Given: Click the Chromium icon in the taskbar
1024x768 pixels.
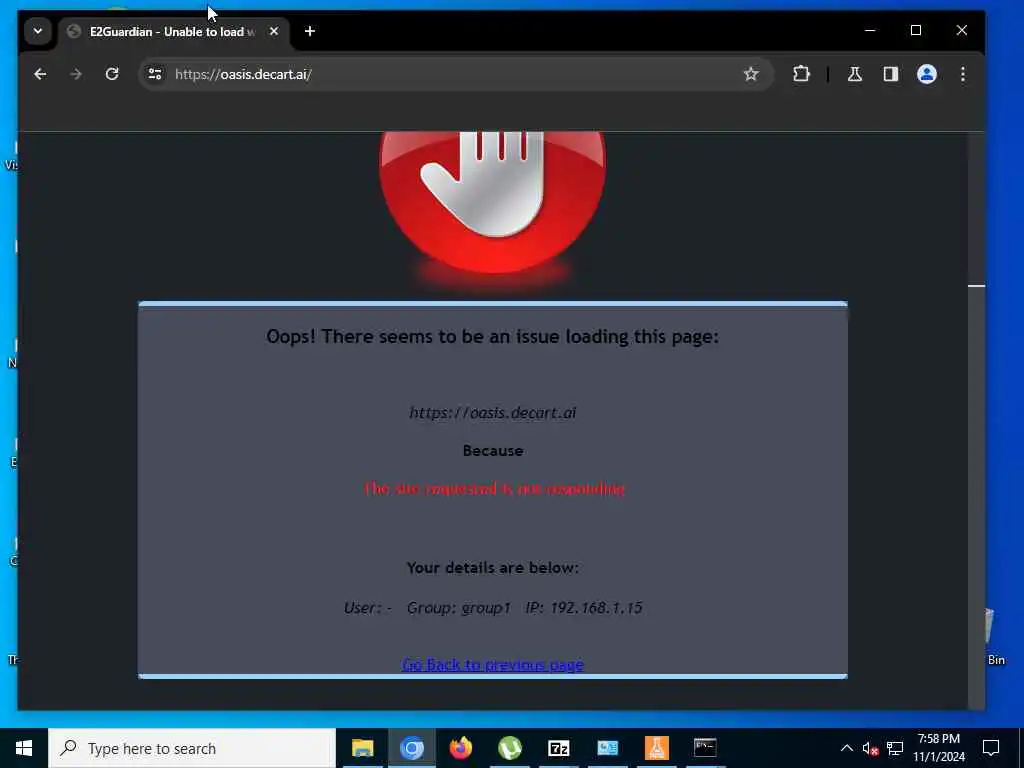Looking at the screenshot, I should coord(412,748).
